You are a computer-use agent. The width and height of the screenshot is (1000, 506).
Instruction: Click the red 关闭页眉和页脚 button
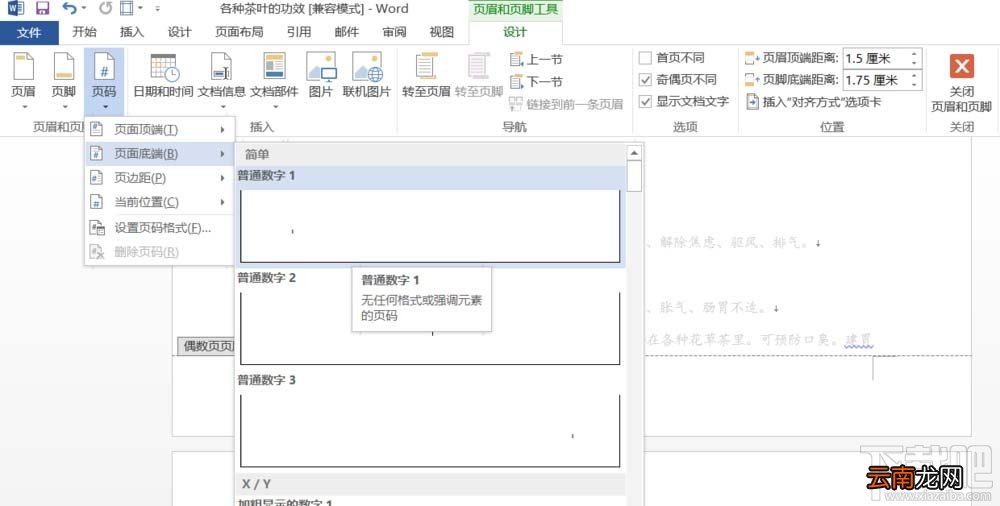[x=961, y=83]
